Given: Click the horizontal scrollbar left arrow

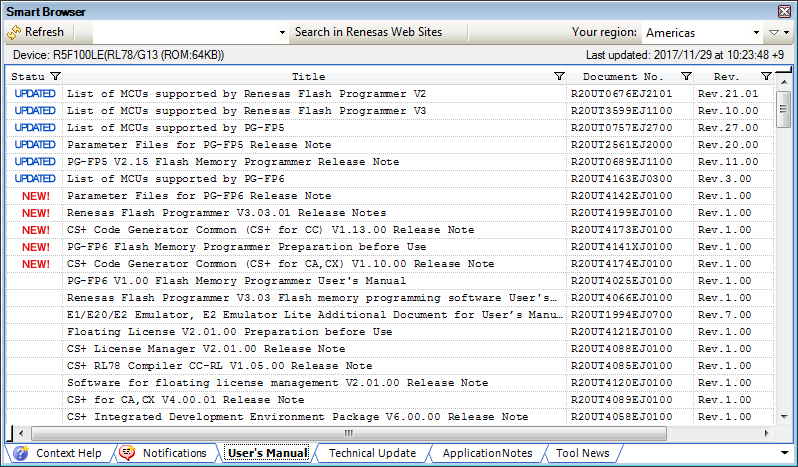Looking at the screenshot, I should [x=21, y=433].
